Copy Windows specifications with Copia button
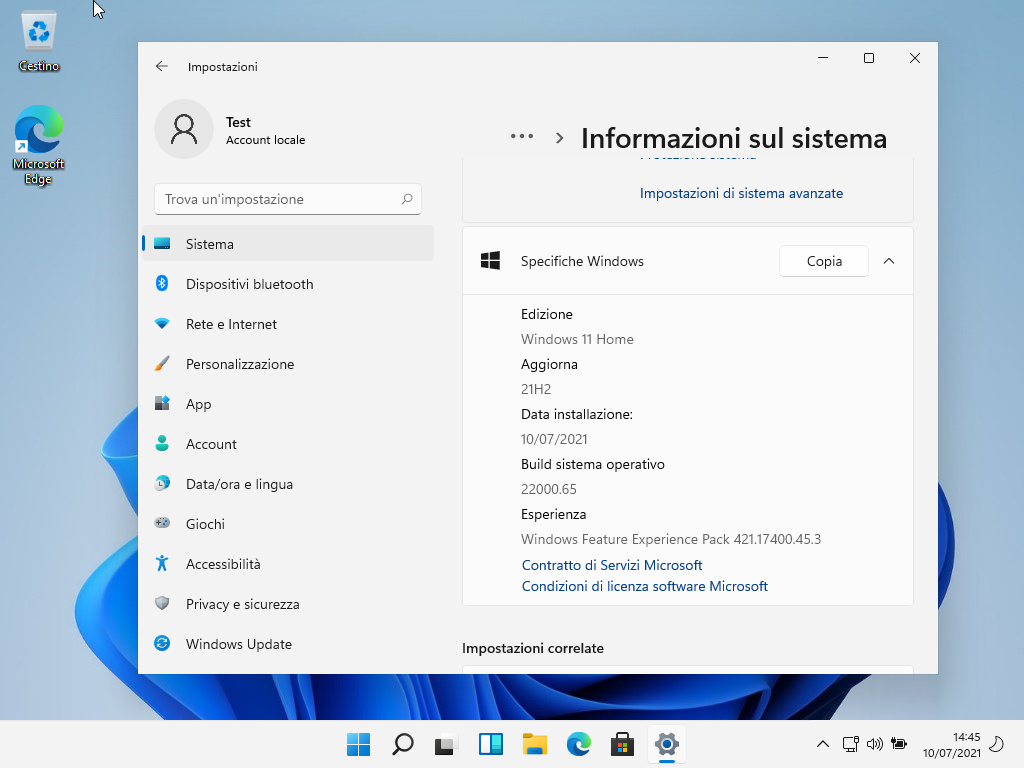The width and height of the screenshot is (1024, 768). [x=824, y=261]
